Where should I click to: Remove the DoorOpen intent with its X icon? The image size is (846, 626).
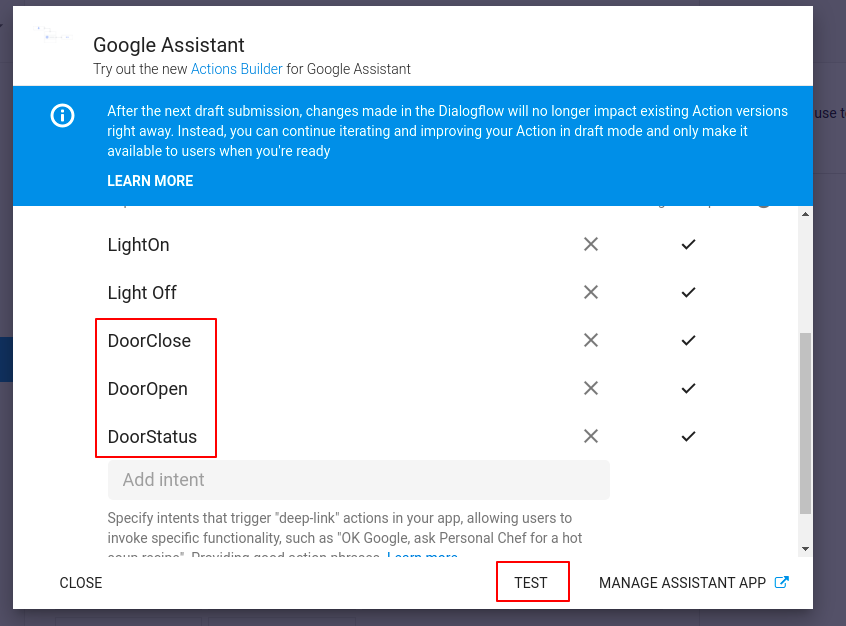click(591, 389)
